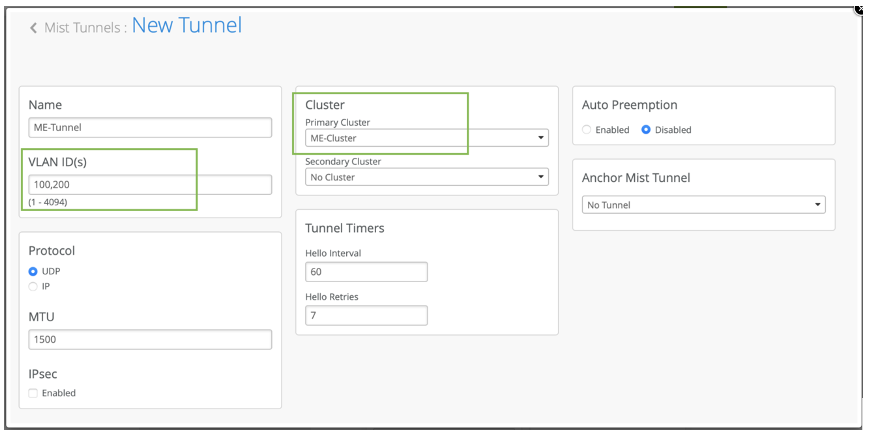Click the Mist Tunnels breadcrumb link

pos(84,28)
